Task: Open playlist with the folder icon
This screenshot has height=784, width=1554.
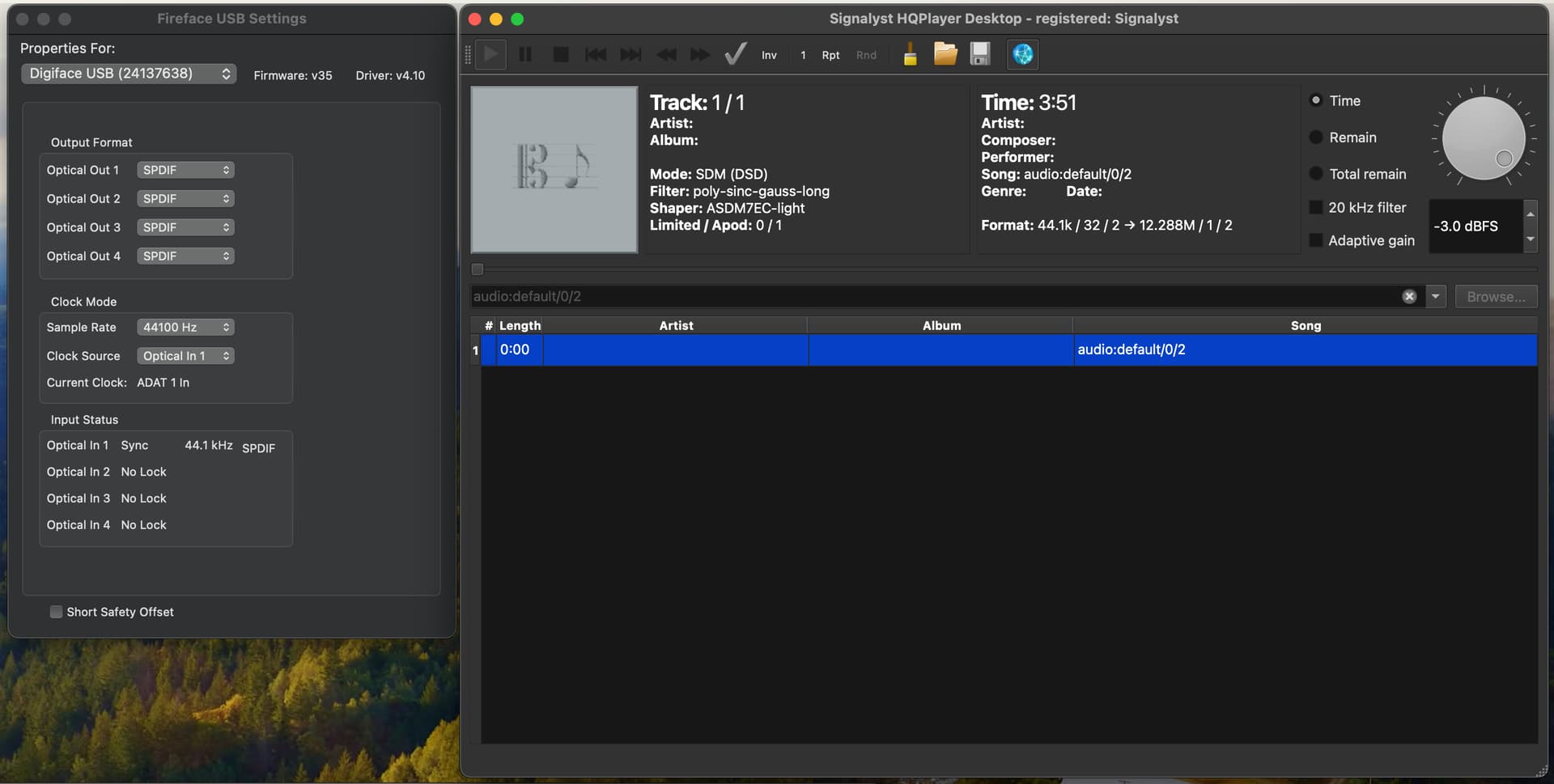Action: 945,54
